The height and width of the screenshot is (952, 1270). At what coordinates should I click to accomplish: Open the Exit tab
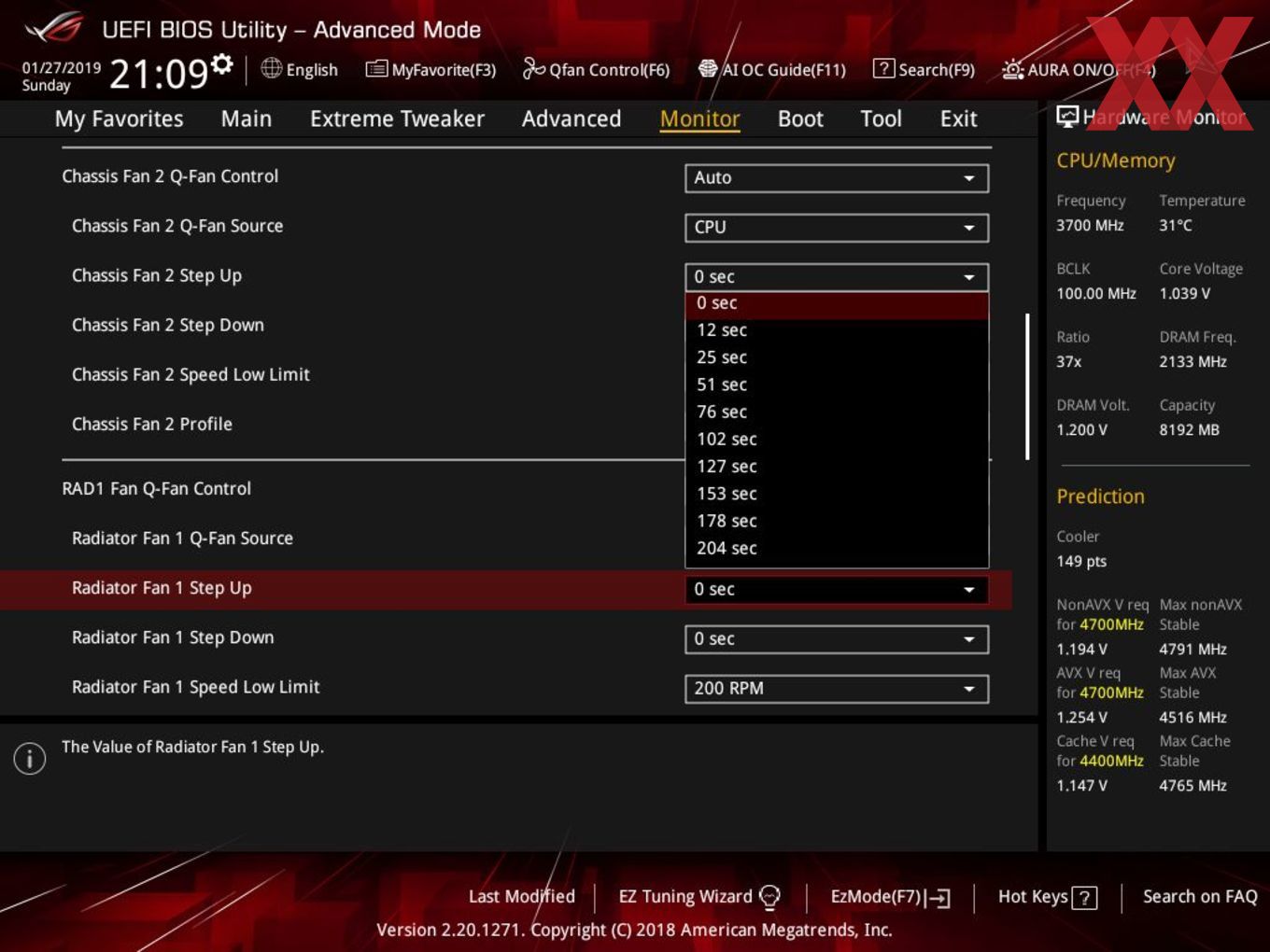958,119
